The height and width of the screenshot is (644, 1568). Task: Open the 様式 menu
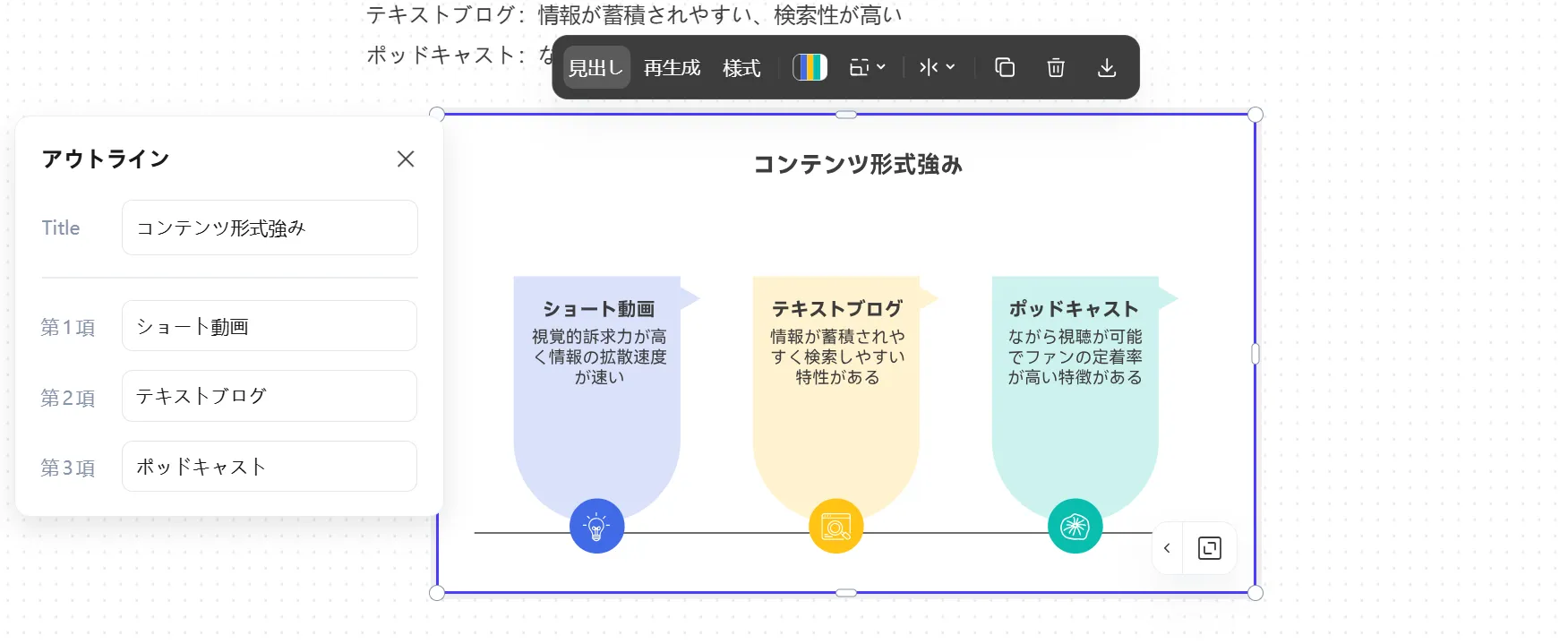[741, 68]
